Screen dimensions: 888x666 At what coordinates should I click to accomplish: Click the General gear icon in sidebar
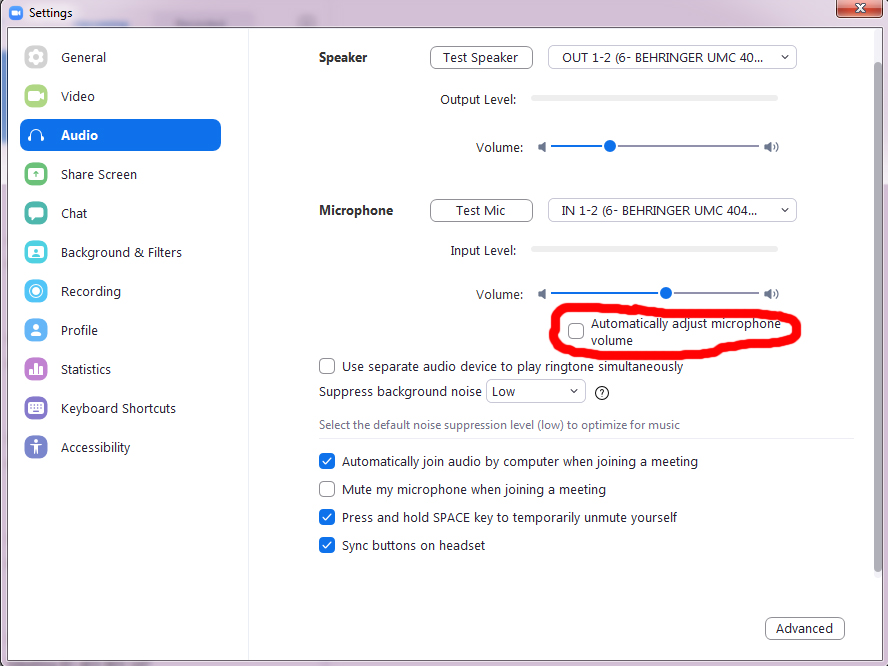click(36, 57)
